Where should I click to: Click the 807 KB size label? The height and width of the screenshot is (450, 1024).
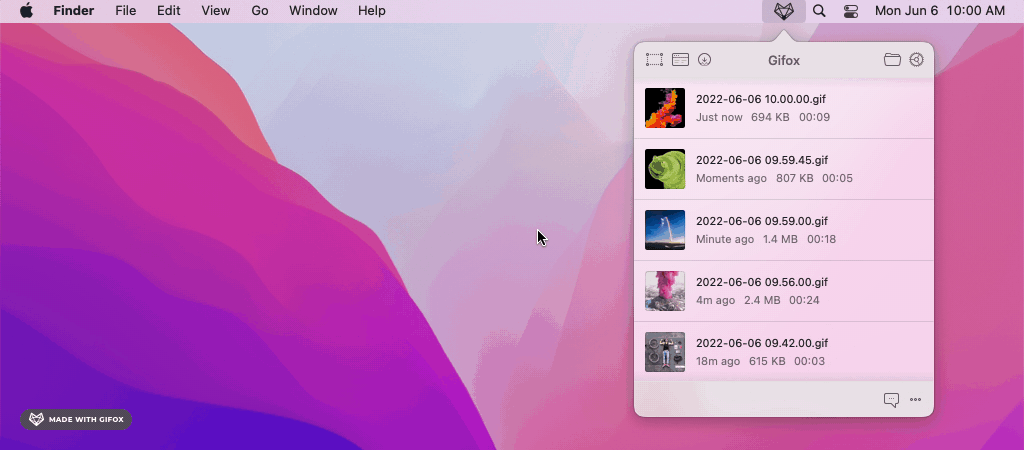click(x=795, y=178)
